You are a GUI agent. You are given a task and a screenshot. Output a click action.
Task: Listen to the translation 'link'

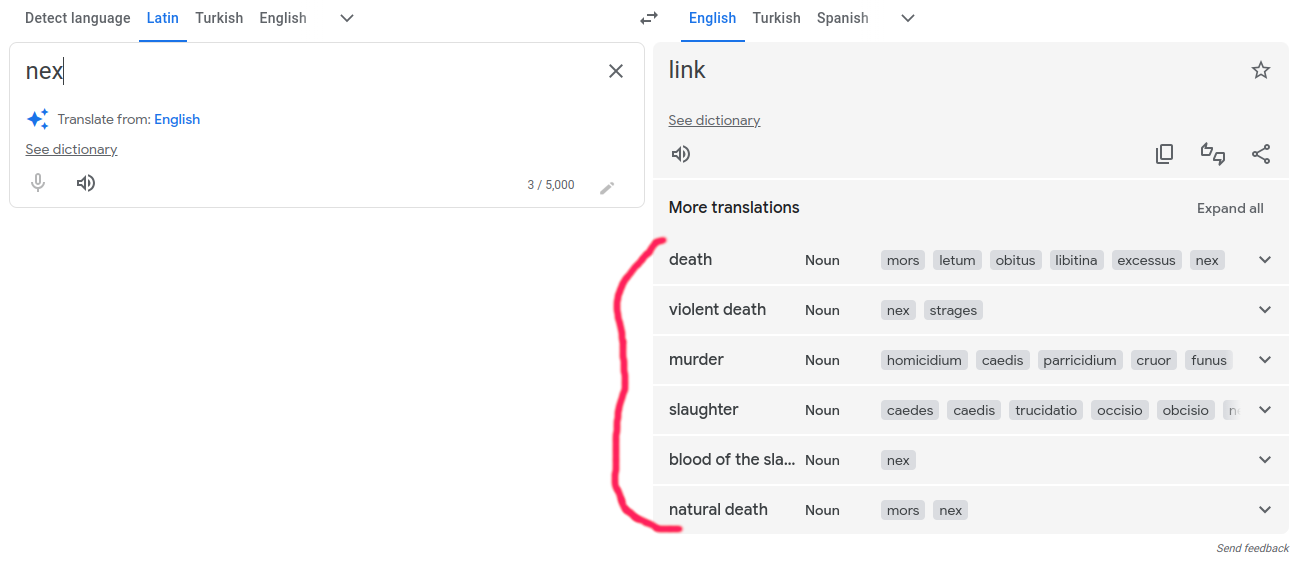point(681,154)
